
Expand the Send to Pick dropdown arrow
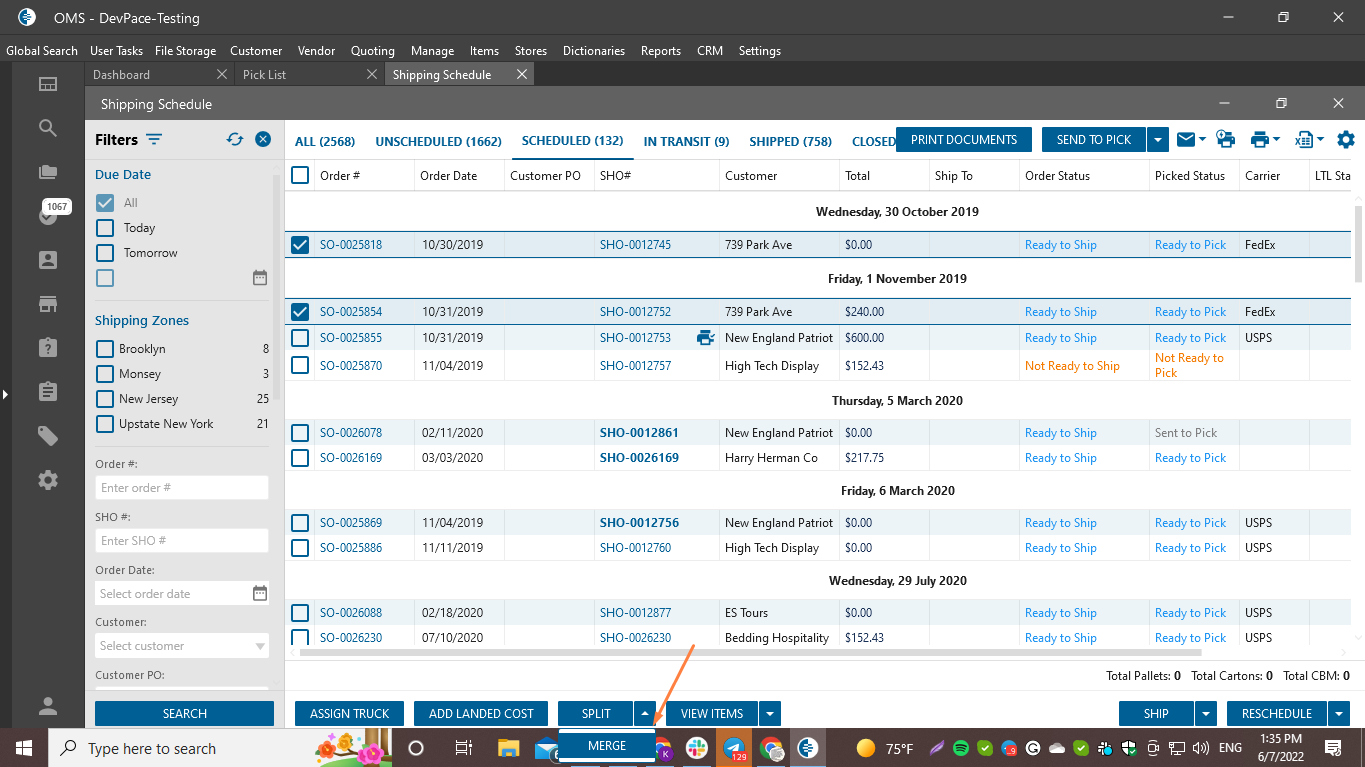click(1158, 140)
